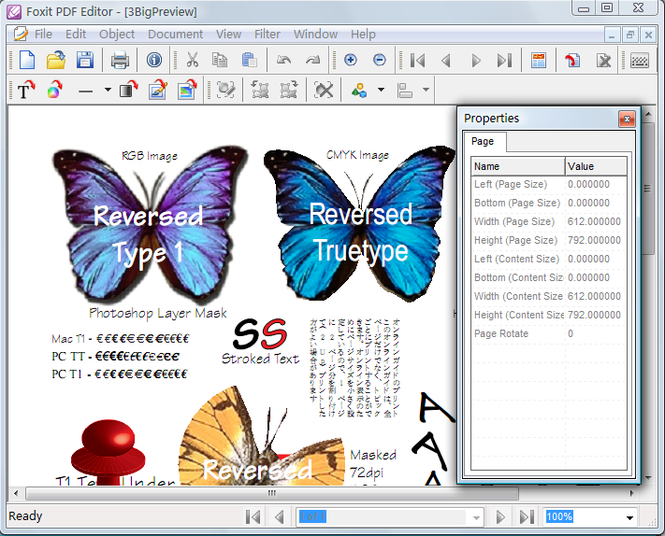The height and width of the screenshot is (536, 665).
Task: Go to next page in top toolbar
Action: 476,60
